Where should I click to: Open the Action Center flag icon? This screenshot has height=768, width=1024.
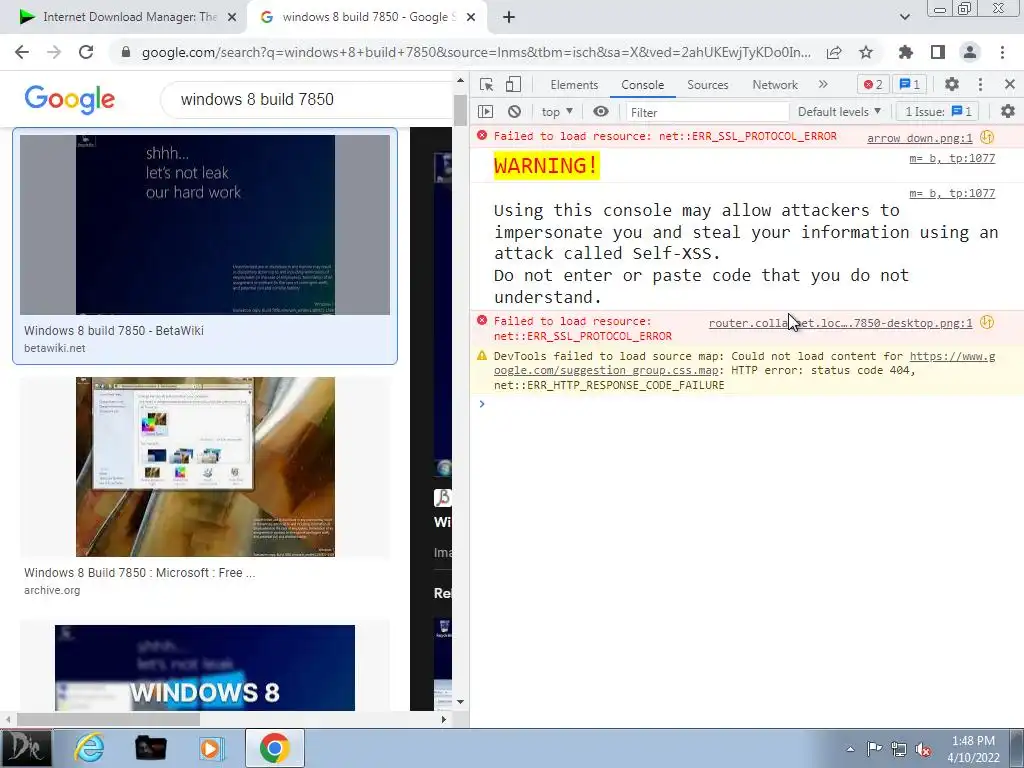874,748
